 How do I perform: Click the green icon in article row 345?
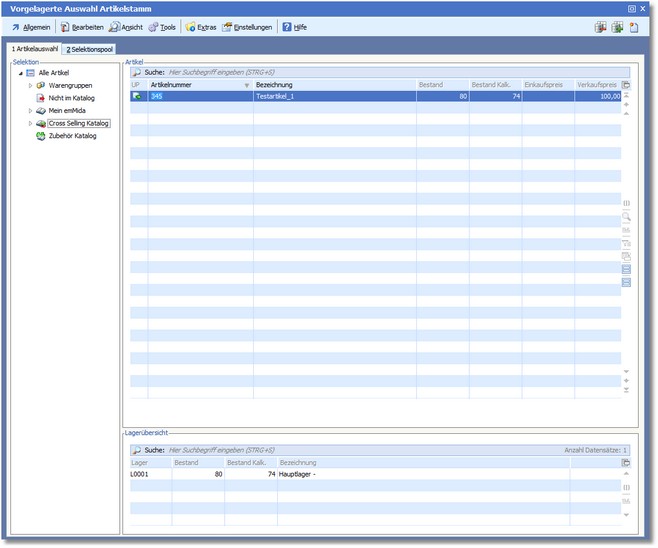(137, 97)
